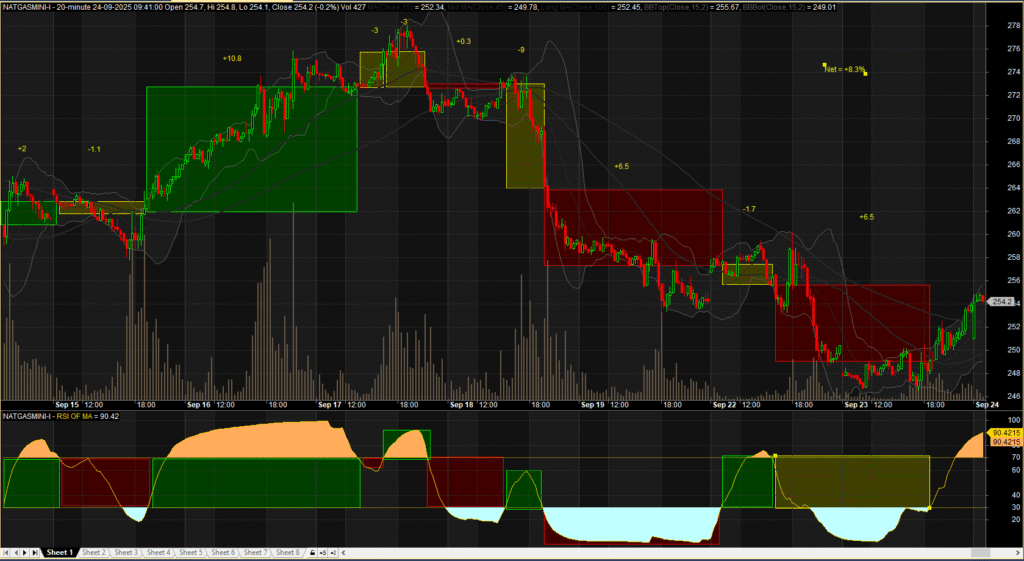Click the Sep 19 date axis label
The height and width of the screenshot is (561, 1024).
click(x=592, y=405)
